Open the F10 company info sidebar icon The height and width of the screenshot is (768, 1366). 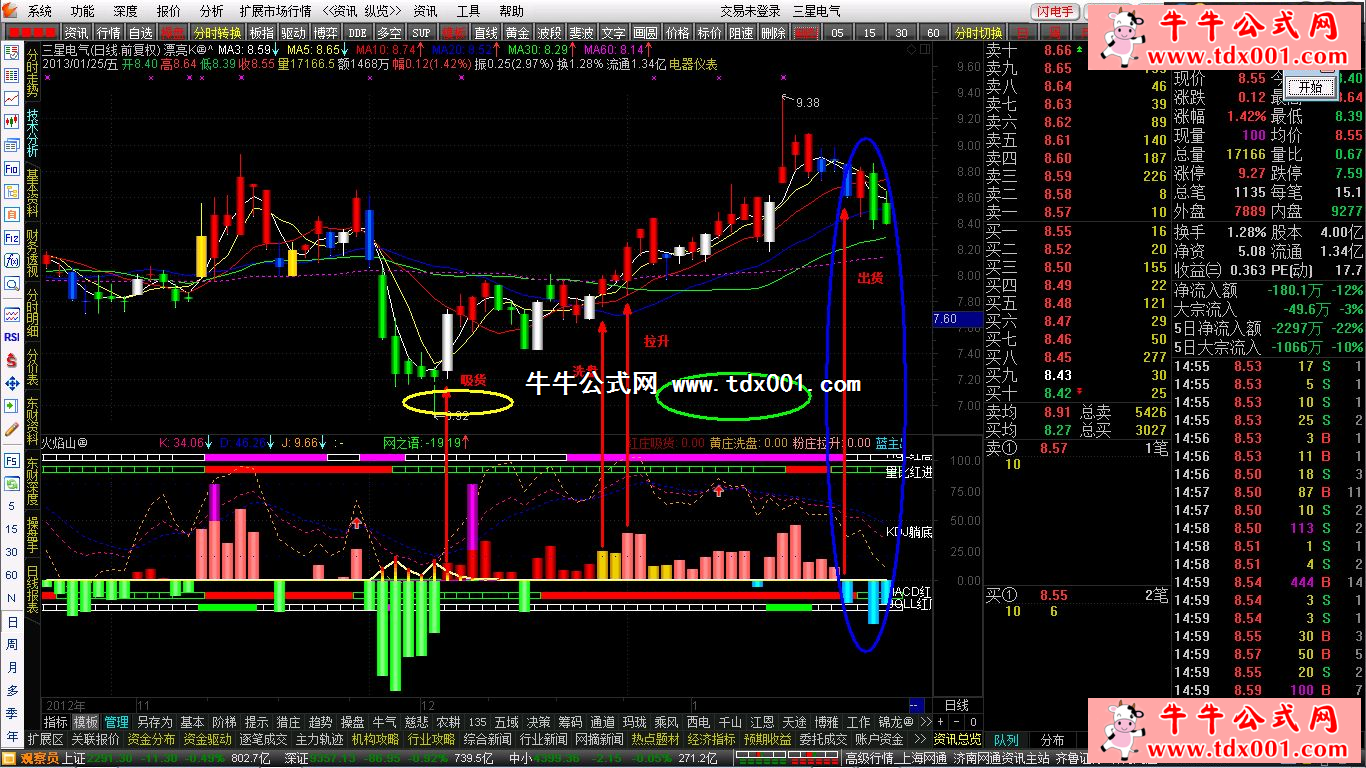(x=12, y=169)
